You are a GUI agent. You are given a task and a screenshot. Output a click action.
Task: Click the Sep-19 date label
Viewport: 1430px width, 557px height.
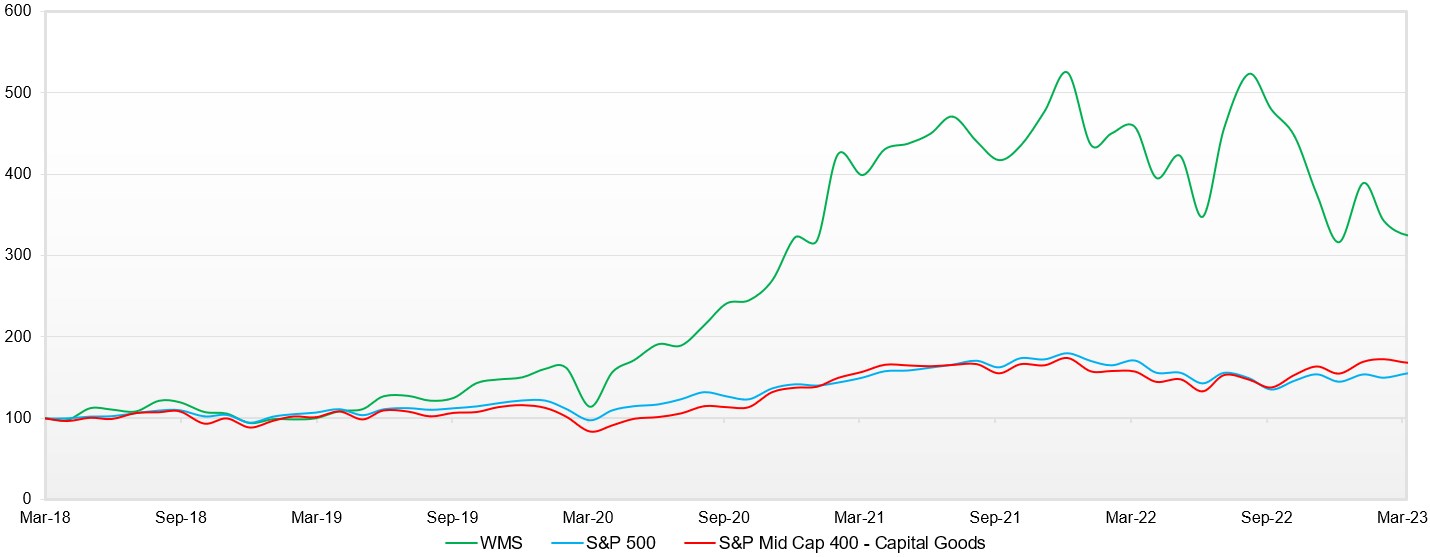tap(453, 517)
